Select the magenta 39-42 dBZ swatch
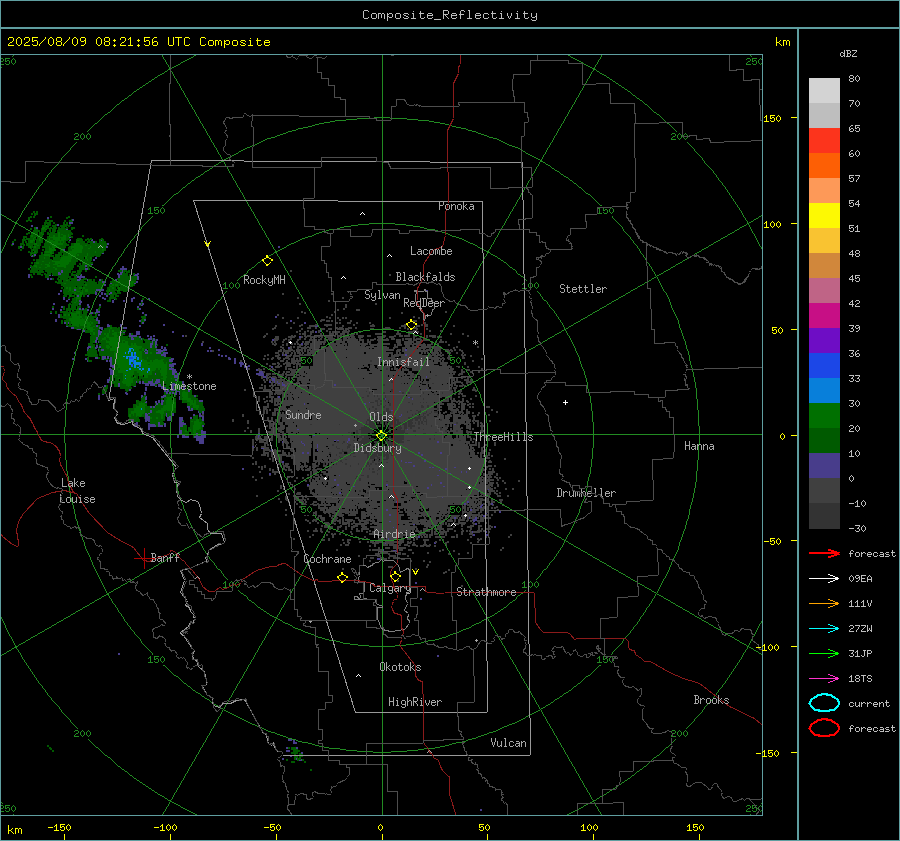This screenshot has width=900, height=841. pos(824,315)
